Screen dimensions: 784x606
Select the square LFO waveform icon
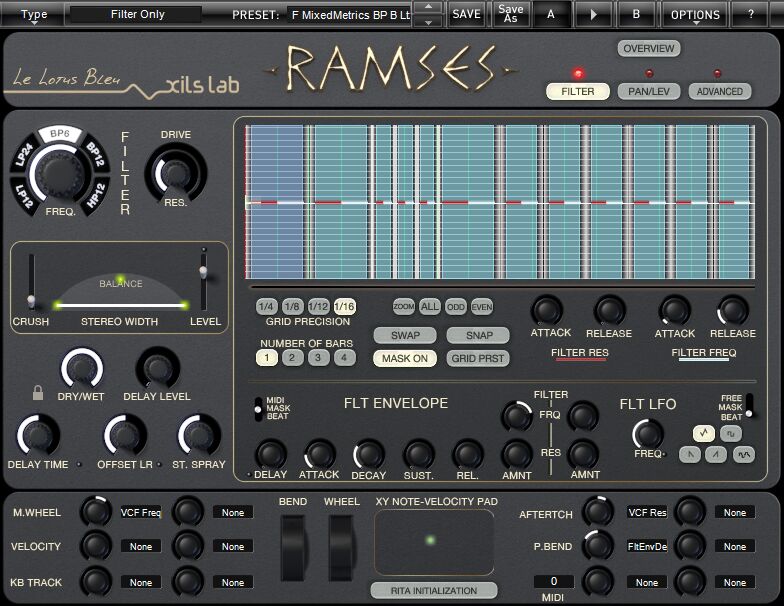tap(730, 433)
